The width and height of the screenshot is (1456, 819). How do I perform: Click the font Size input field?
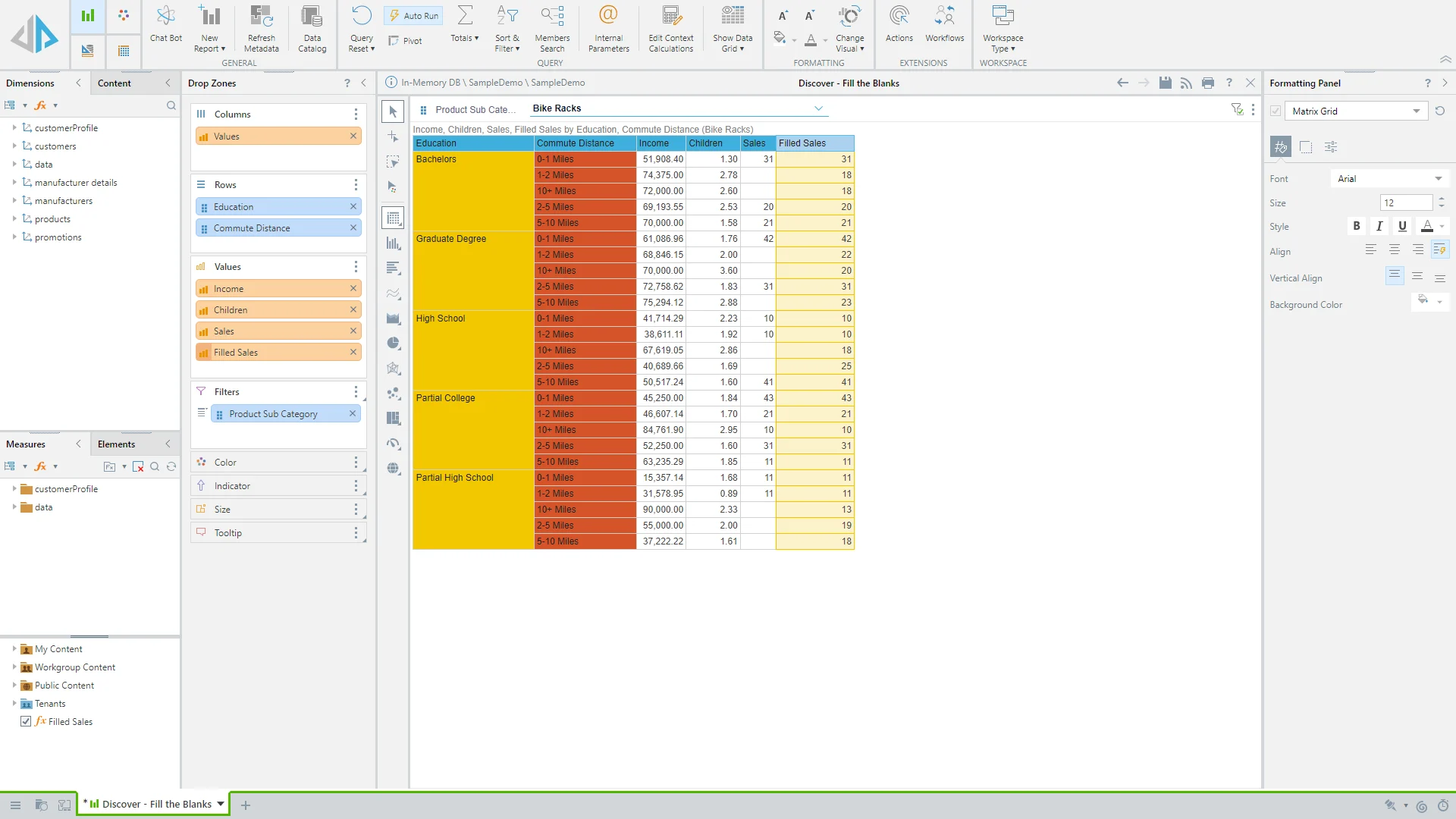click(x=1405, y=202)
